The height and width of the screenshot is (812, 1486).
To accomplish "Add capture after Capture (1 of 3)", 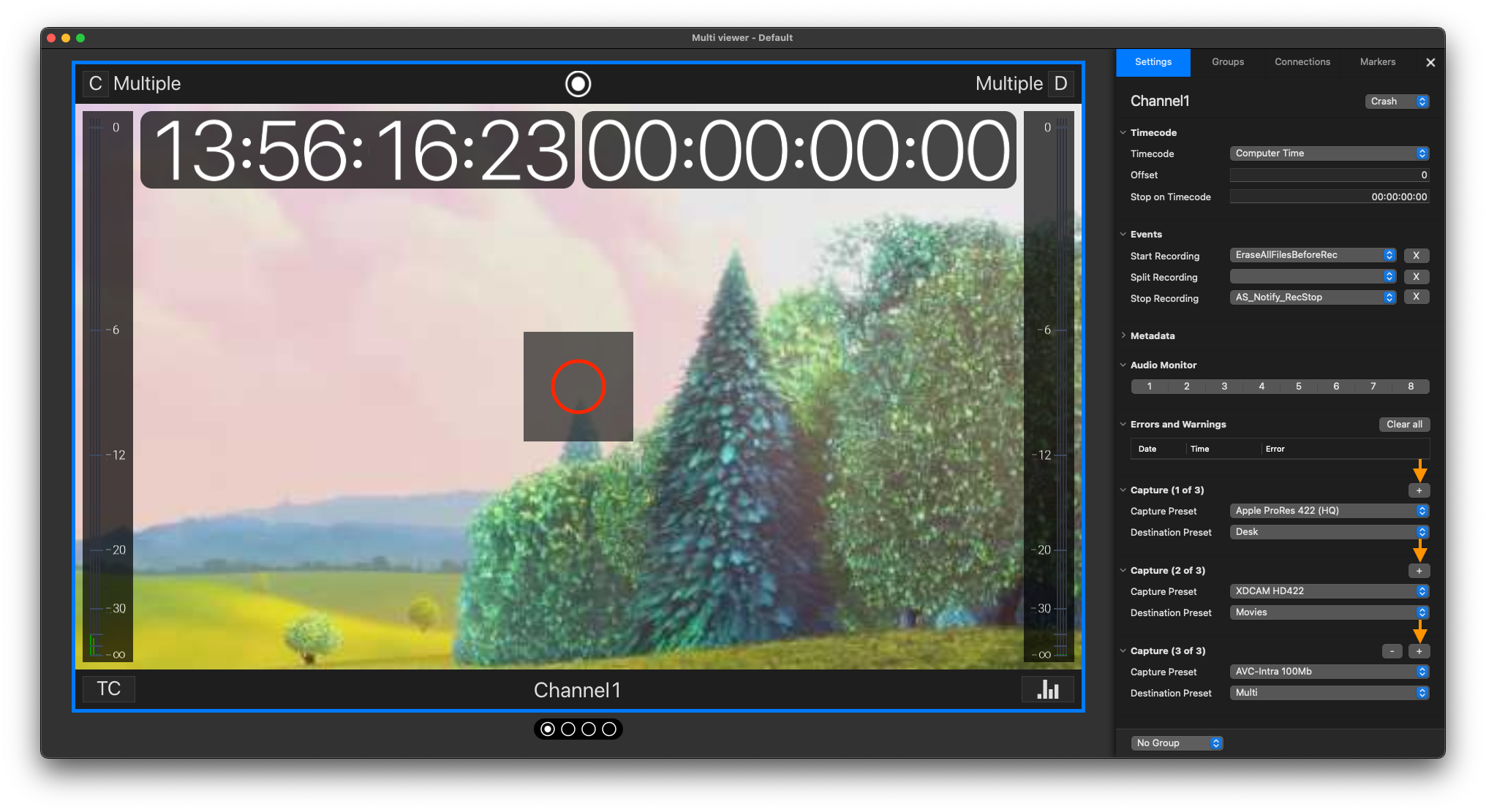I will coord(1419,490).
